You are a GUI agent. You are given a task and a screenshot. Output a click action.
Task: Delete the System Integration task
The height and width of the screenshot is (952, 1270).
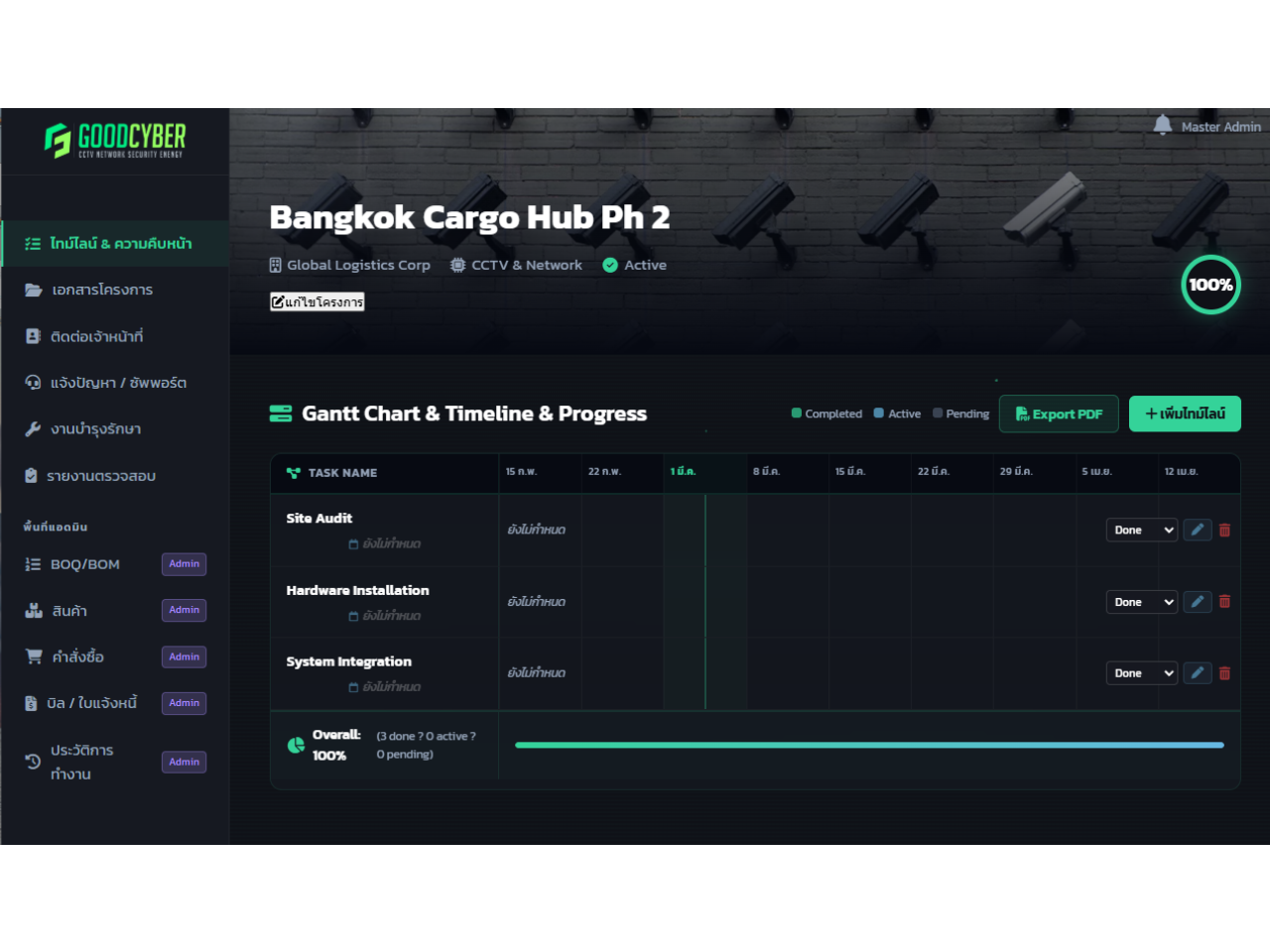coord(1224,673)
